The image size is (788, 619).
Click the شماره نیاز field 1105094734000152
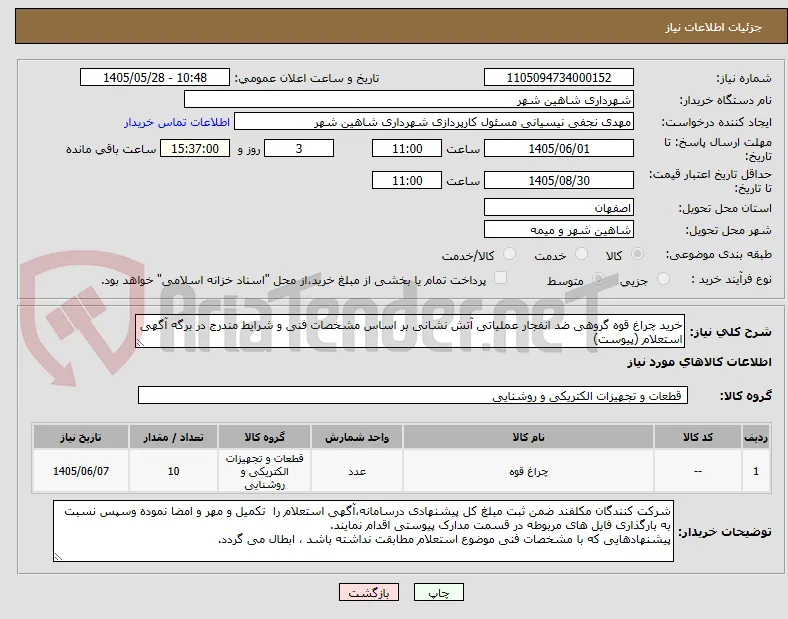(558, 77)
